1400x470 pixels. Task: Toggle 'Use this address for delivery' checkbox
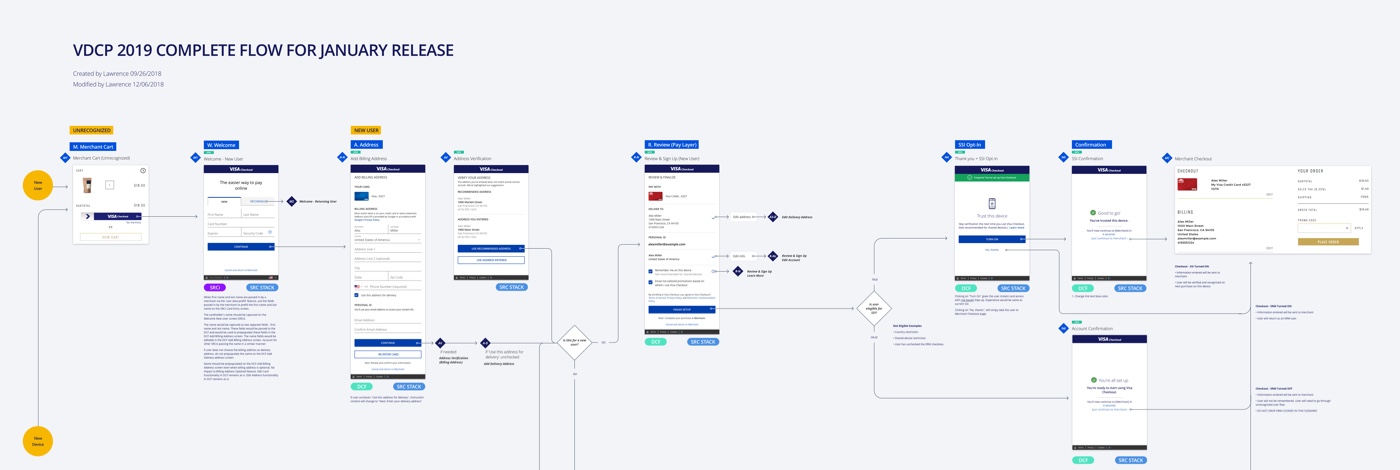point(356,295)
